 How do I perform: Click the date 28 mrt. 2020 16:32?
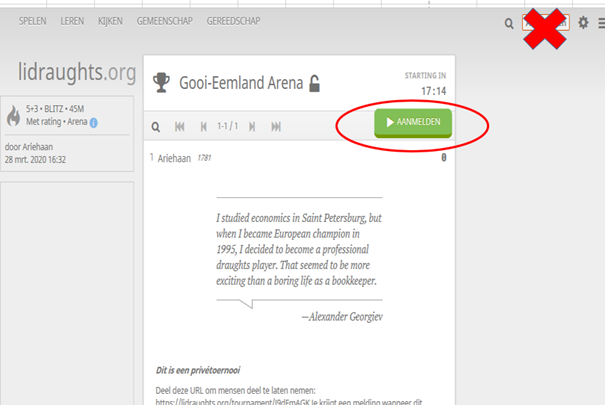(x=35, y=160)
